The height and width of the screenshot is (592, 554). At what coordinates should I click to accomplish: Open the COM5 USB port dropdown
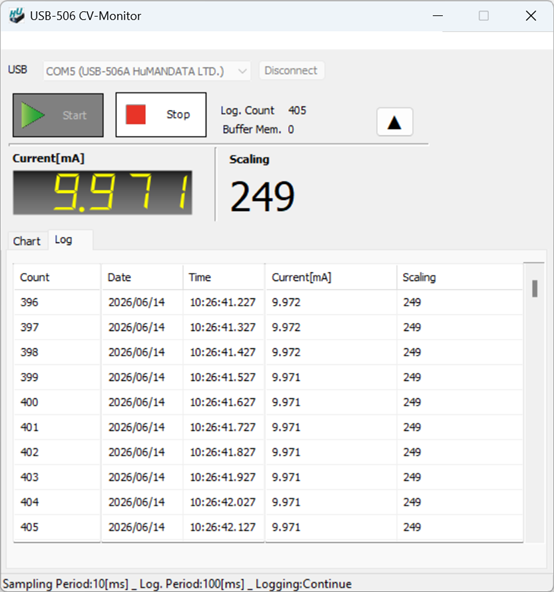click(x=147, y=71)
